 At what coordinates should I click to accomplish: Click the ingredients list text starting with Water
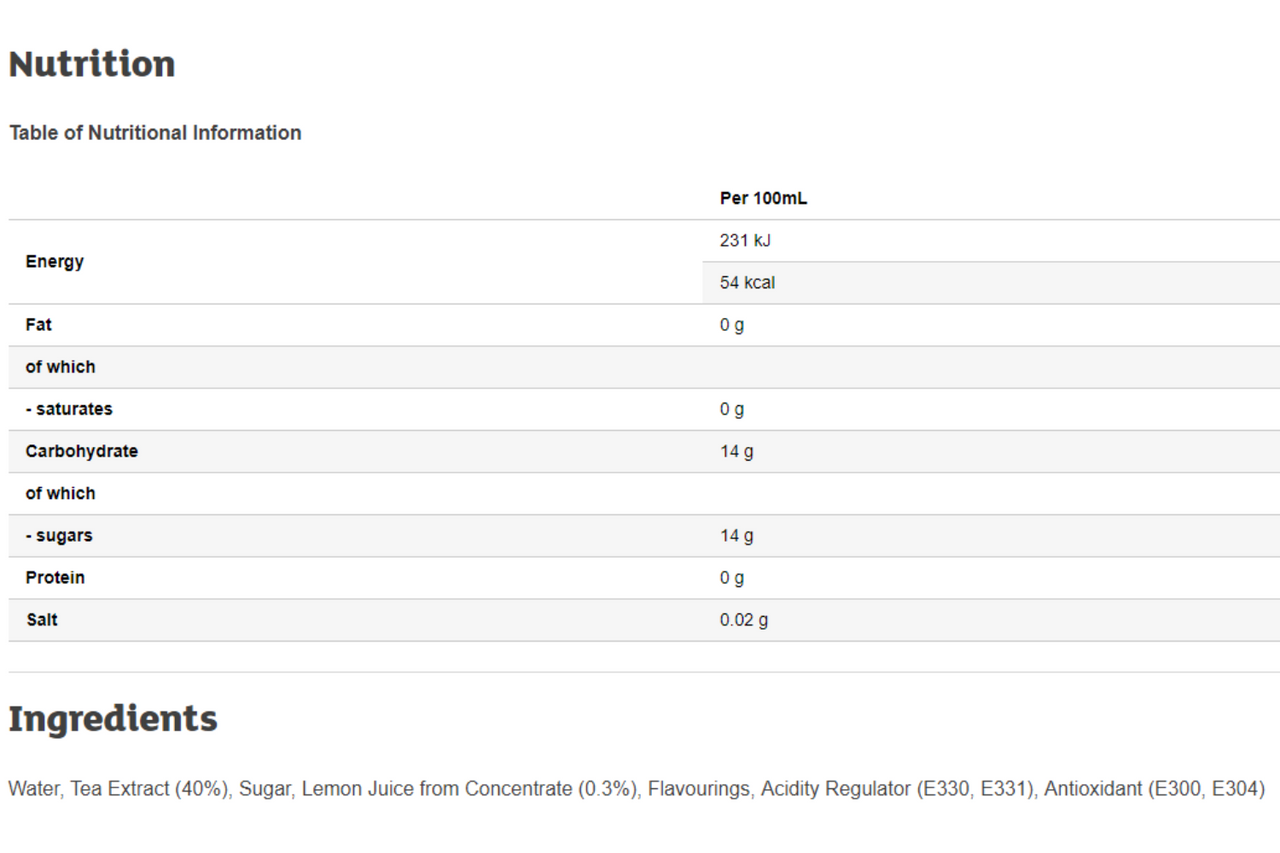[637, 789]
